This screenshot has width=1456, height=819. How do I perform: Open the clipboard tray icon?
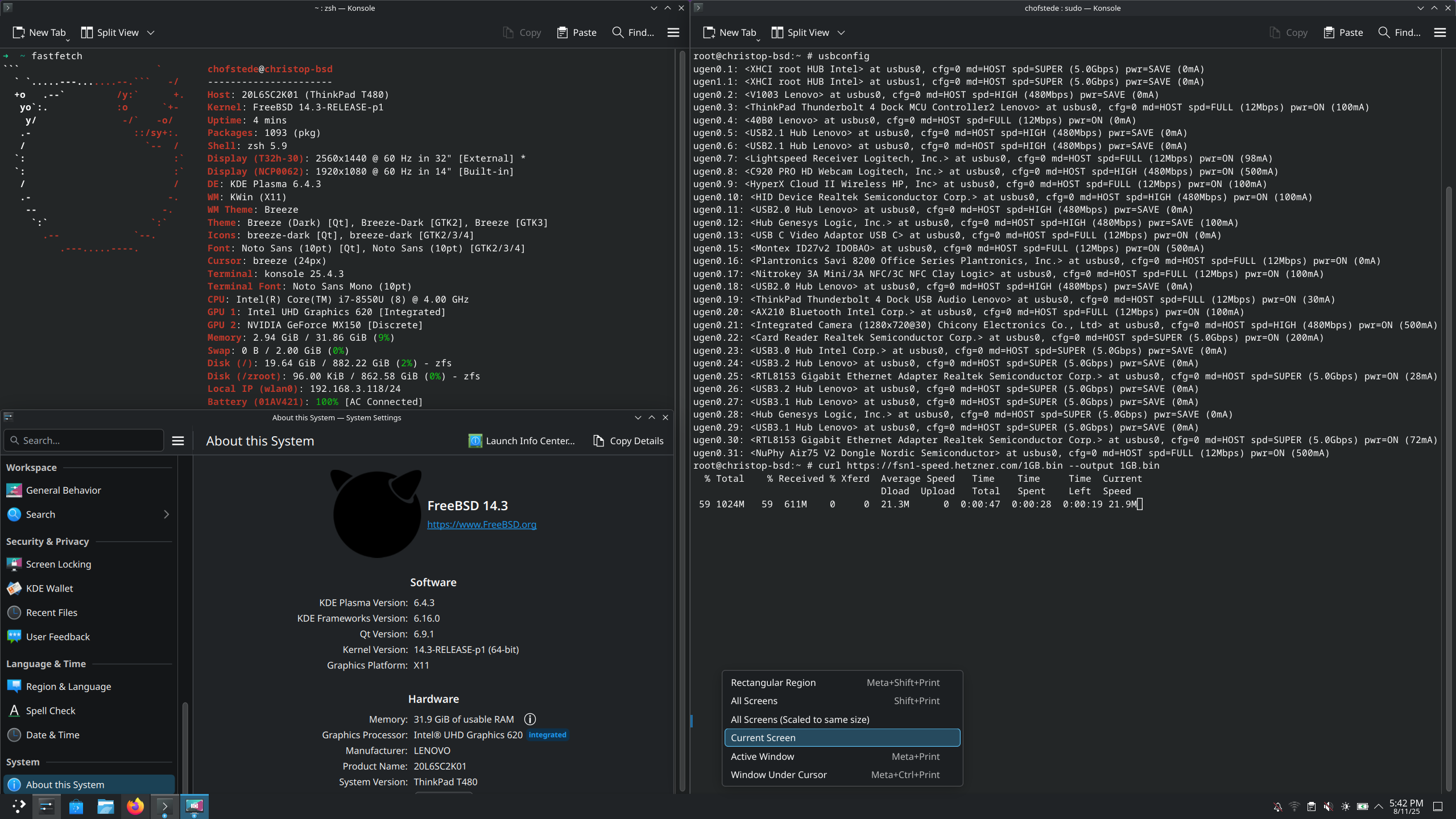1311,806
